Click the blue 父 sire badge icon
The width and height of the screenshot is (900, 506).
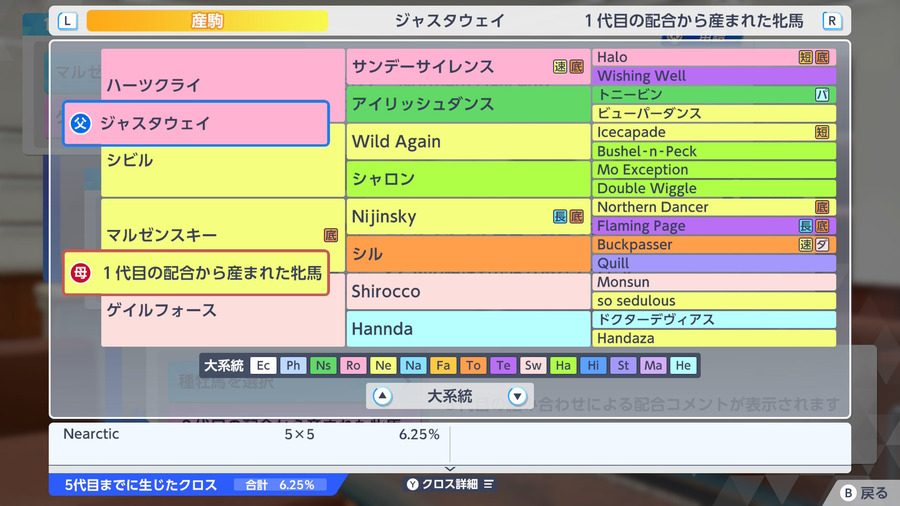[x=80, y=123]
